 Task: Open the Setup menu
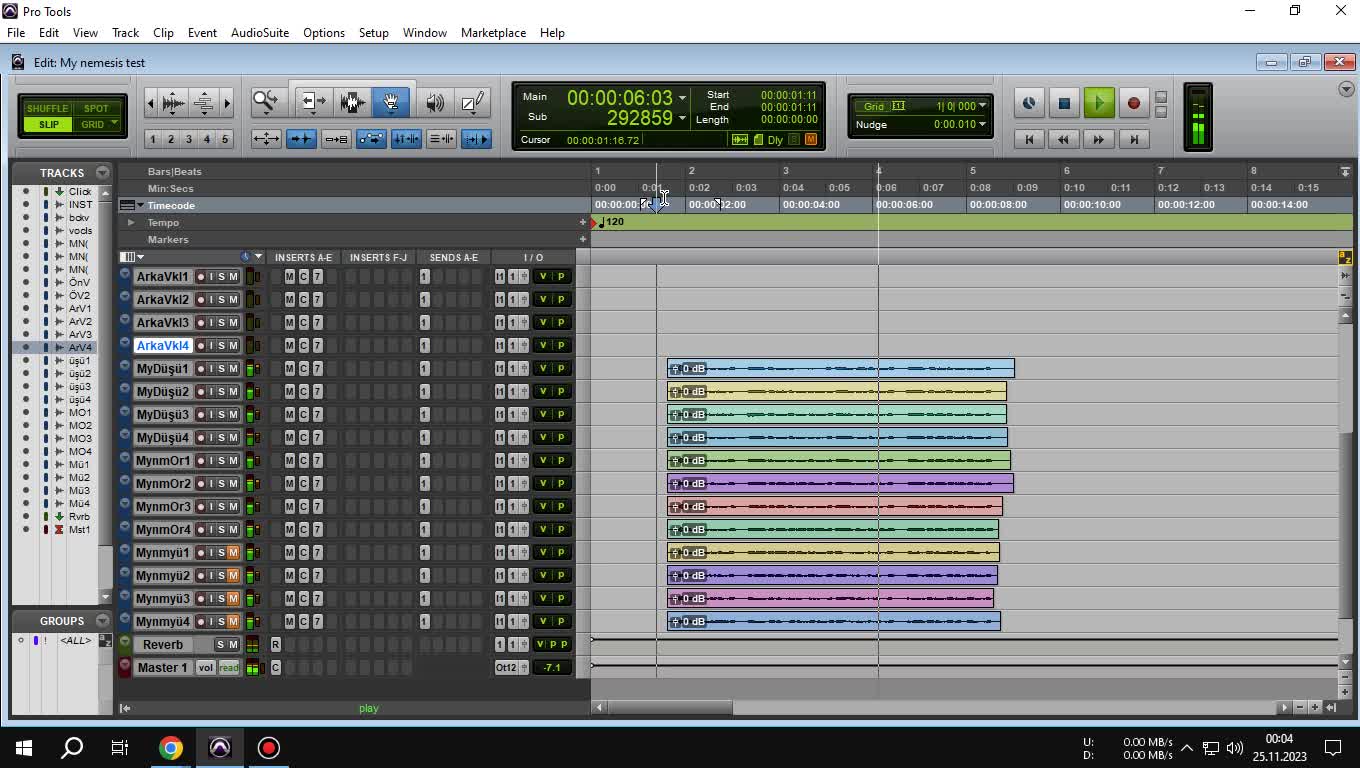tap(373, 33)
